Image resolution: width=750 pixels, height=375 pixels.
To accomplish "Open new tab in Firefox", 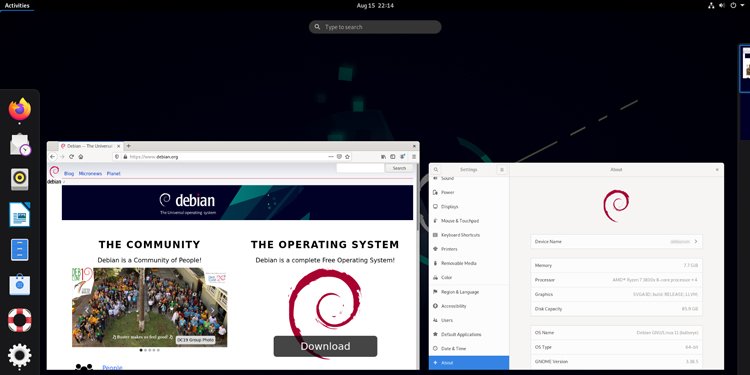I will tap(128, 146).
